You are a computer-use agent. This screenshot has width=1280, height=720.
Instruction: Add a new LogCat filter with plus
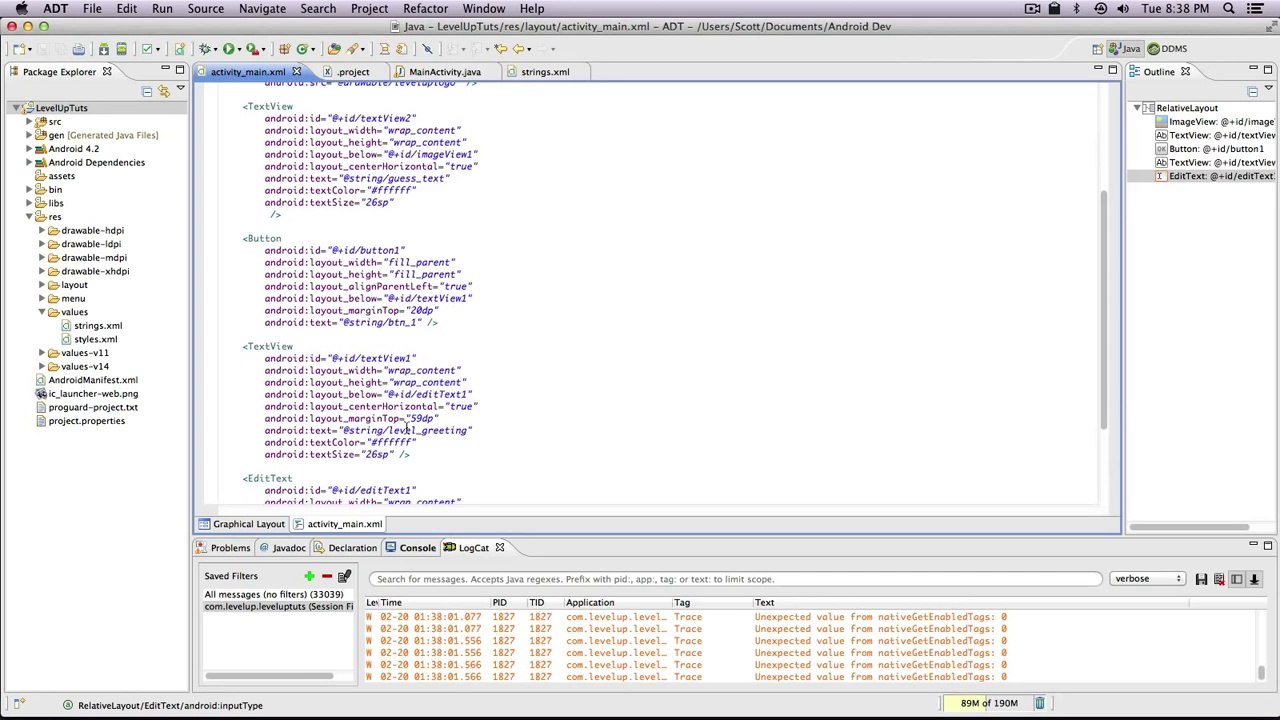click(309, 576)
